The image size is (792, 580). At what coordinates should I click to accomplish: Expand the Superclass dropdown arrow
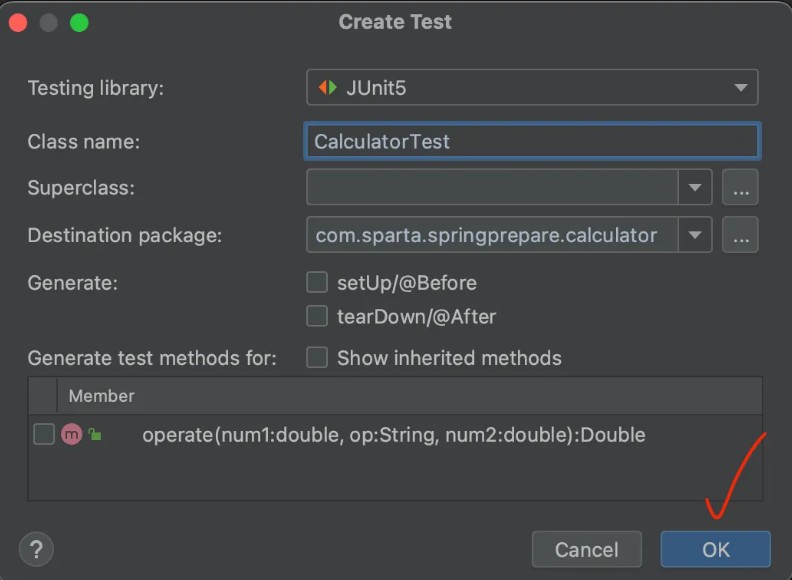694,187
